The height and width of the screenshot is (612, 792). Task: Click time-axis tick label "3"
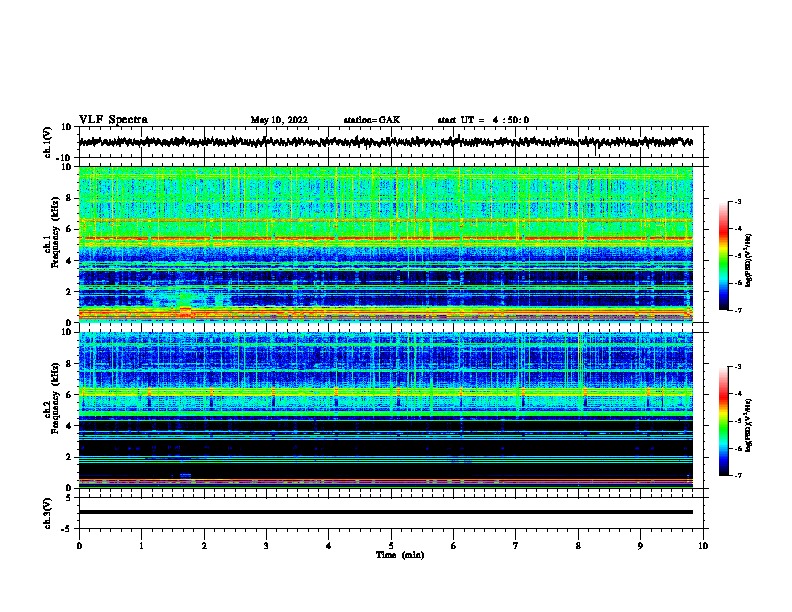[266, 546]
